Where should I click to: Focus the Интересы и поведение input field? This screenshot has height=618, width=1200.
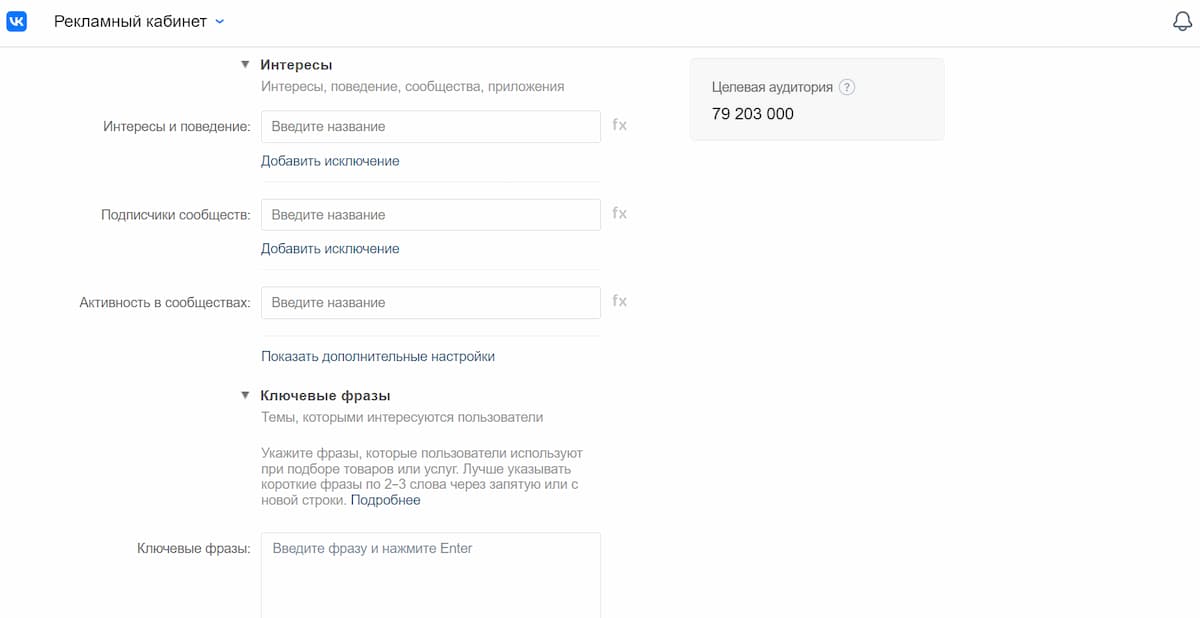click(430, 127)
